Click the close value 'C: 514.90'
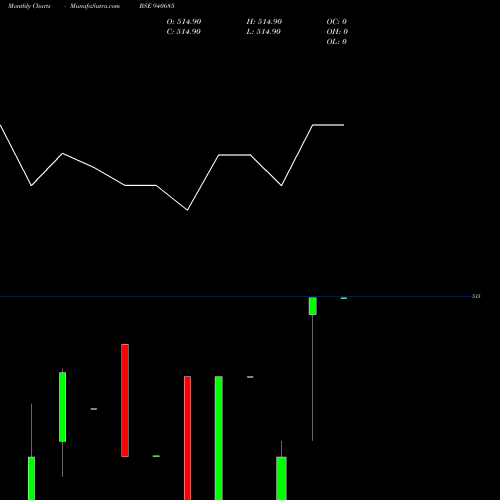The height and width of the screenshot is (500, 500). [183, 31]
